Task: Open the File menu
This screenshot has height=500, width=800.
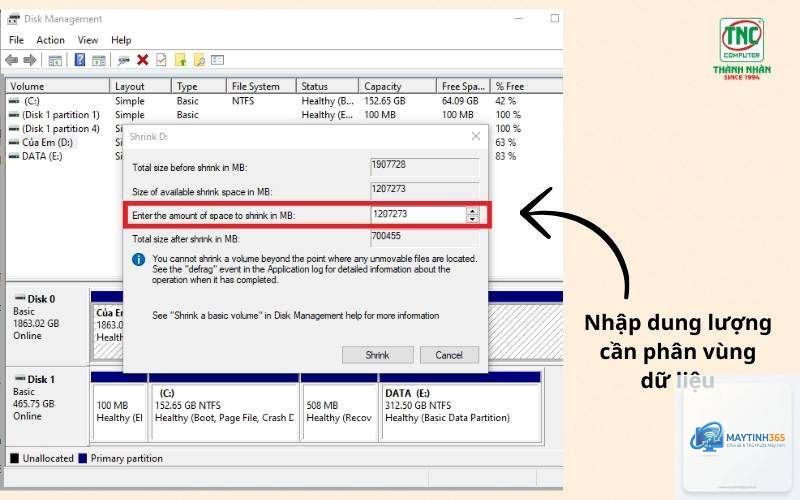Action: pos(16,40)
